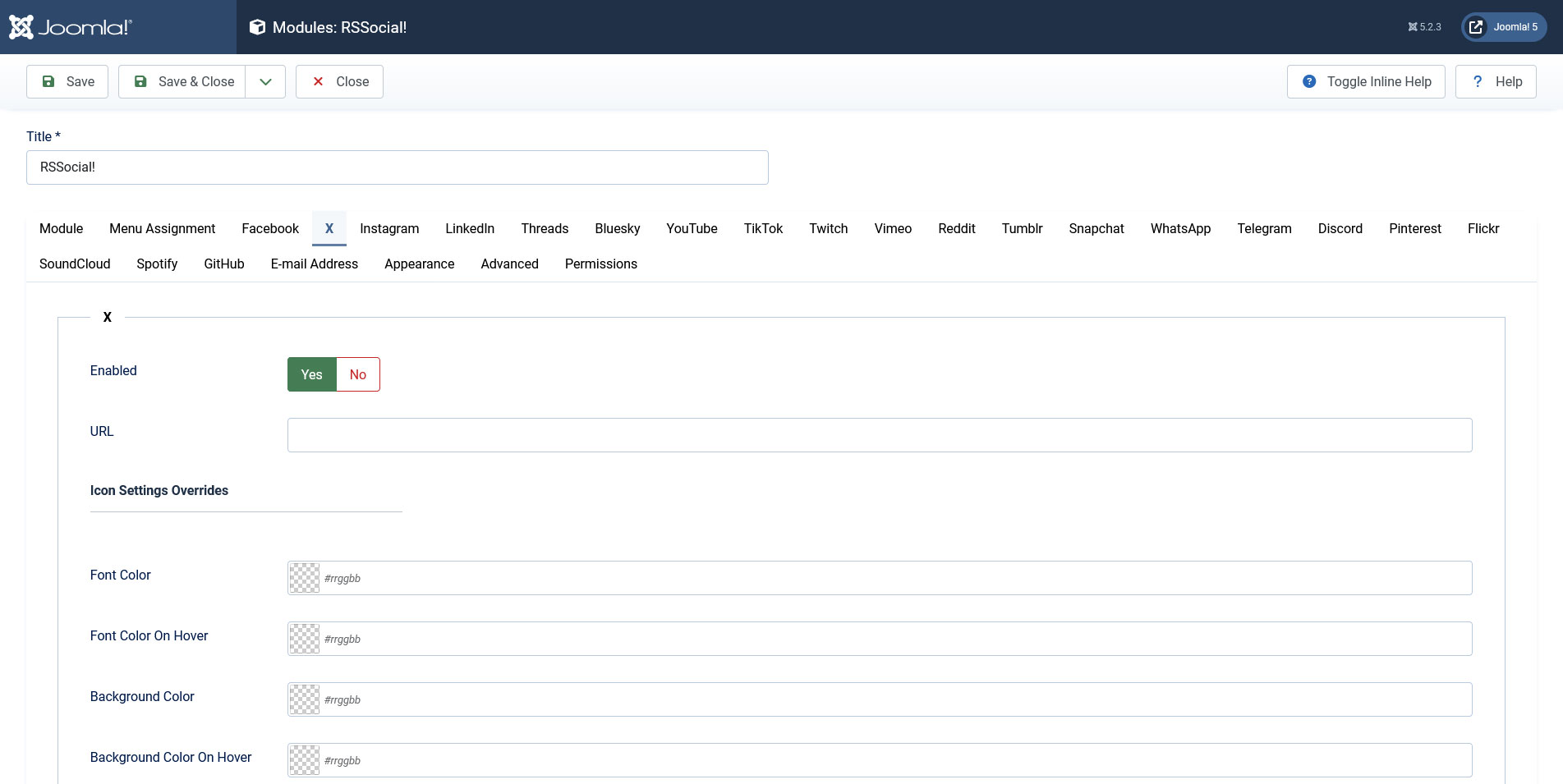
Task: Open the Menu Assignment tab
Action: (163, 228)
